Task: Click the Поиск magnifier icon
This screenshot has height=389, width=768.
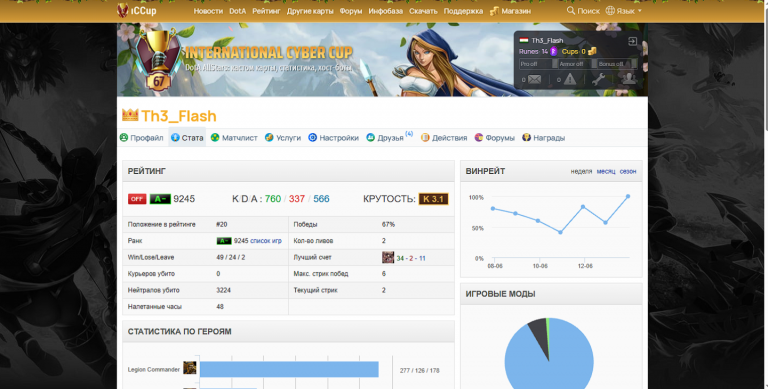Action: click(571, 10)
